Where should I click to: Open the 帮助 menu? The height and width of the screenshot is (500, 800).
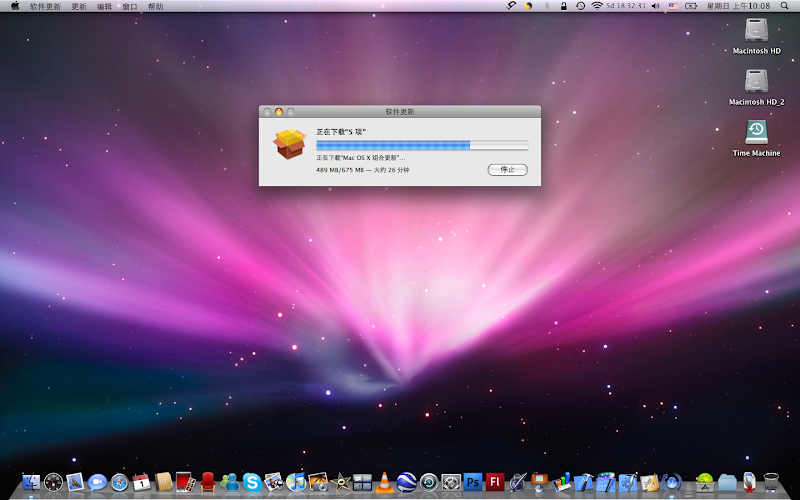(156, 6)
